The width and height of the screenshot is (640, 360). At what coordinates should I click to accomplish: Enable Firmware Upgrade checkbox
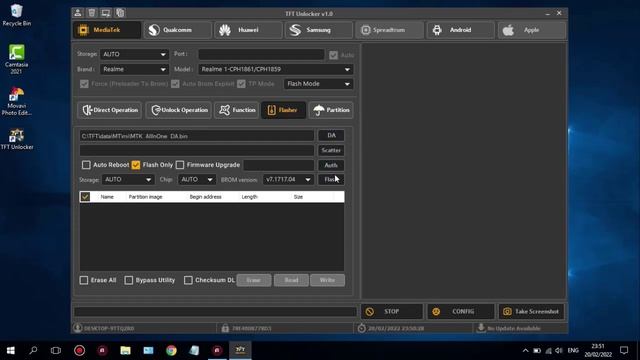[180, 165]
